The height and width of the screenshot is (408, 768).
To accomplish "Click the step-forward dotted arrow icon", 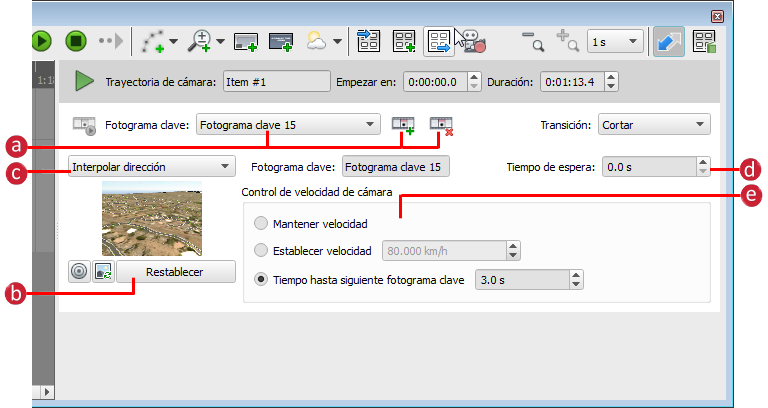I will click(x=111, y=41).
